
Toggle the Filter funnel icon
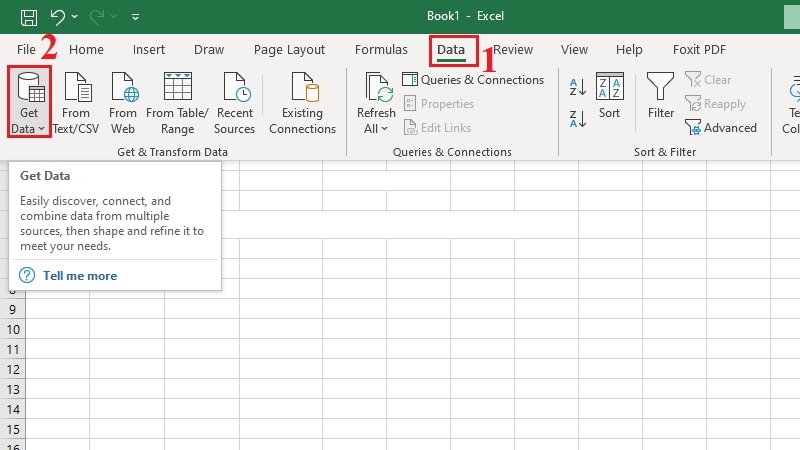(x=660, y=86)
